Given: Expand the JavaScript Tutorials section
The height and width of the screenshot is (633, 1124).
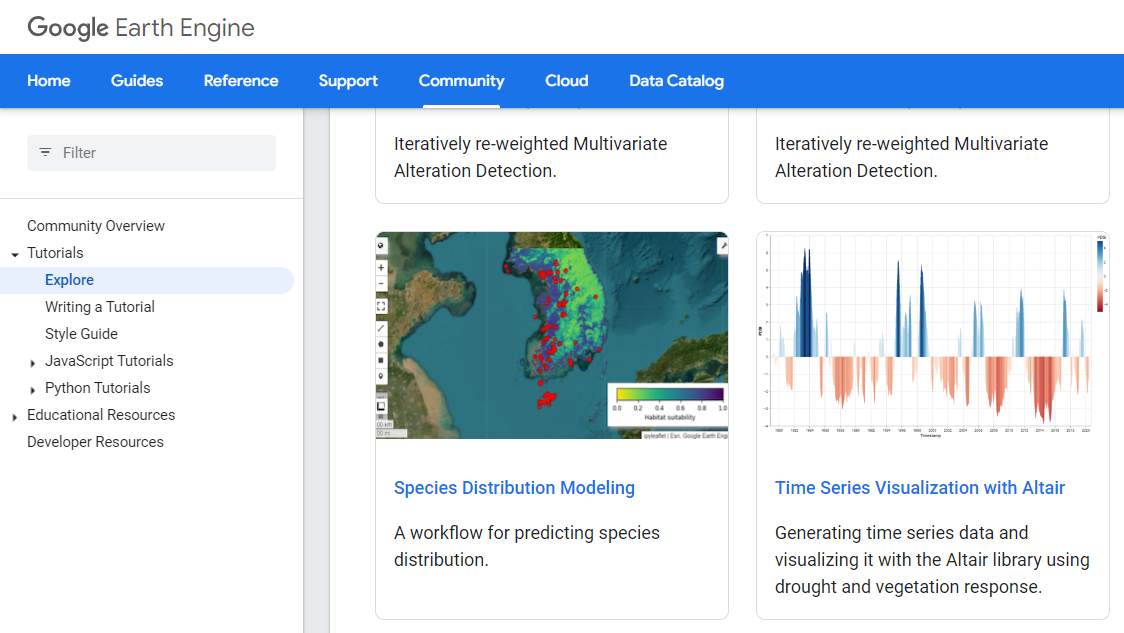Looking at the screenshot, I should click(x=31, y=361).
